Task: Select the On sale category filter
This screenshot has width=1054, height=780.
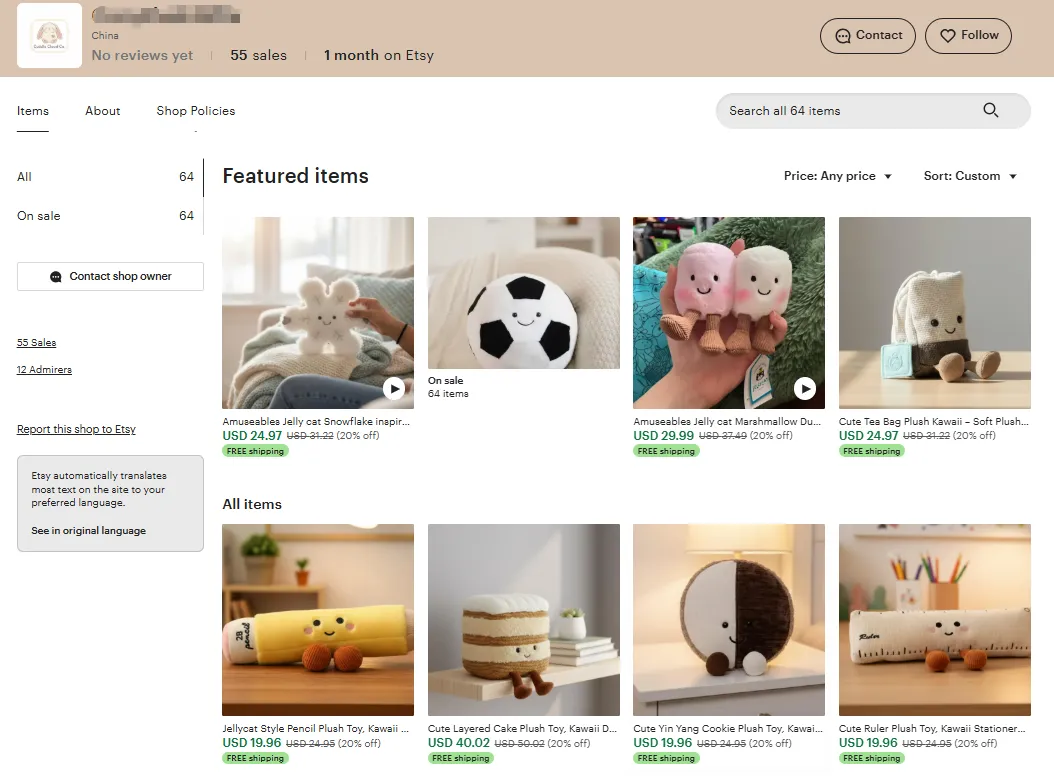Action: 39,216
